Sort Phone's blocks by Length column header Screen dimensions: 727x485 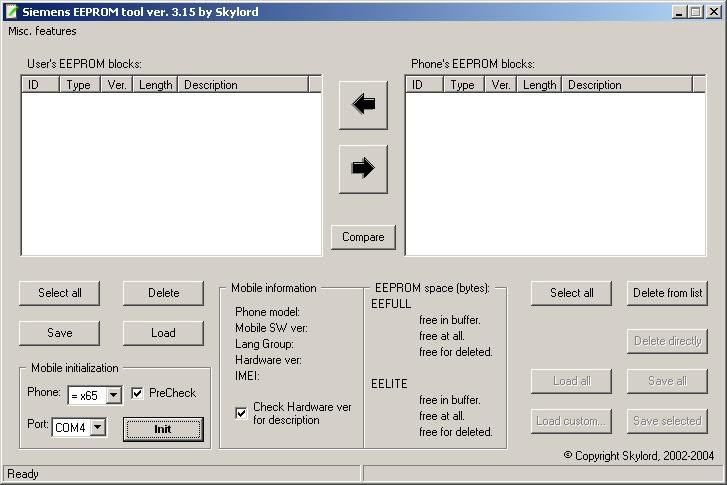(539, 85)
